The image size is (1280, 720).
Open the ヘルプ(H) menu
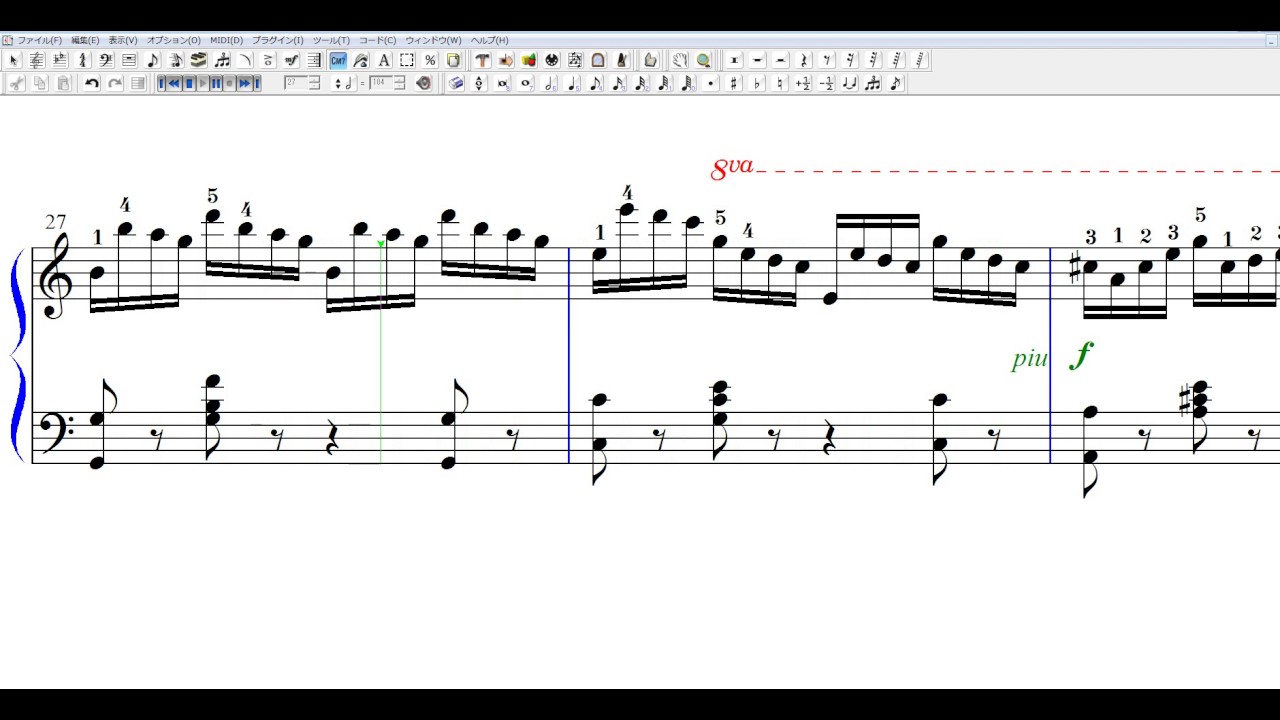pyautogui.click(x=489, y=40)
